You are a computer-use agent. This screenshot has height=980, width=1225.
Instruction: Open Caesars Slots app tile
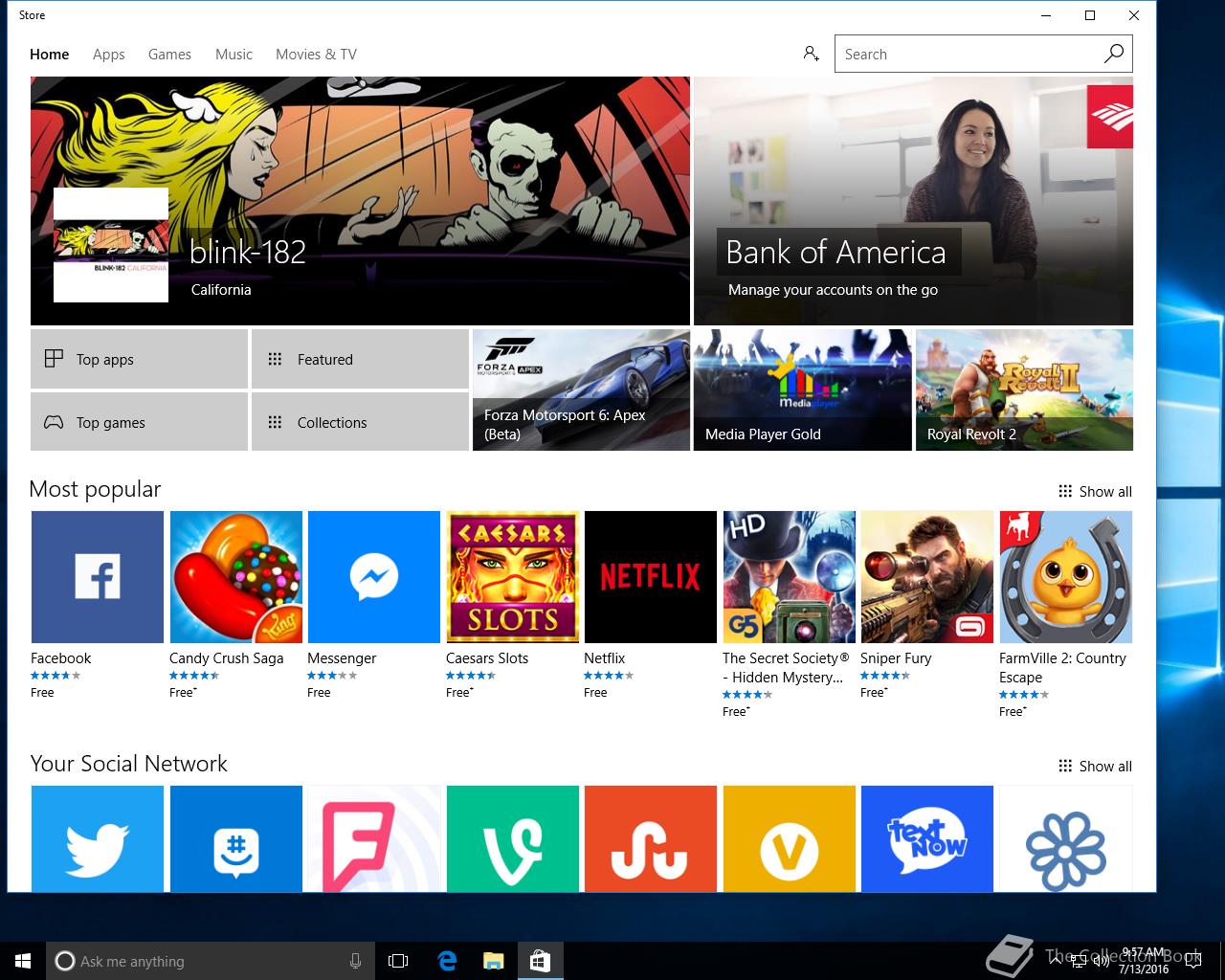tap(512, 576)
